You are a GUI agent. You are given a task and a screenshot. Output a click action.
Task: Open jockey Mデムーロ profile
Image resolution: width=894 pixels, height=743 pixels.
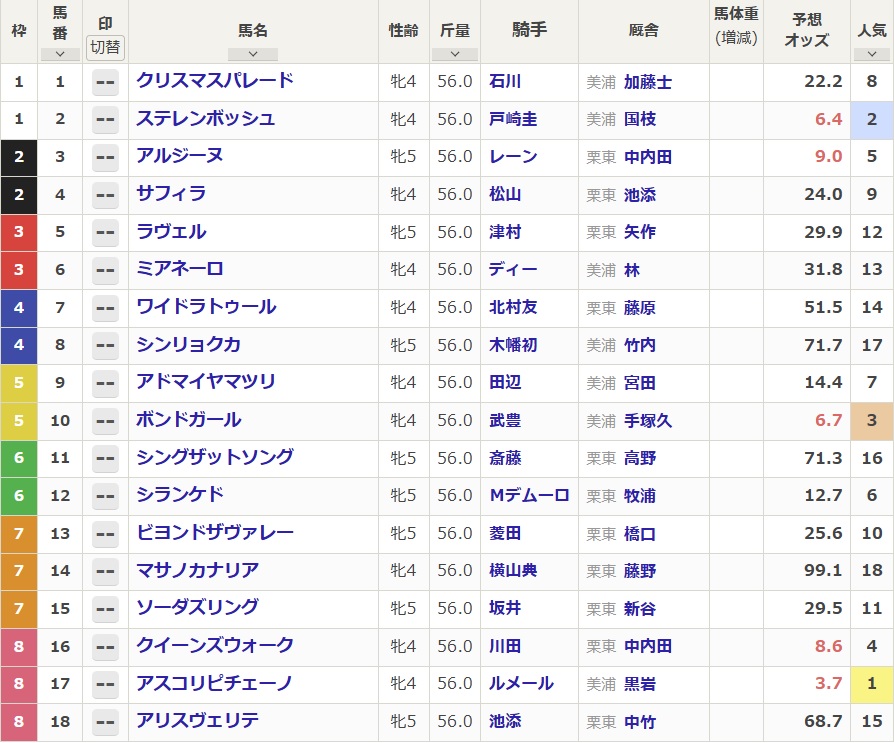pos(530,496)
